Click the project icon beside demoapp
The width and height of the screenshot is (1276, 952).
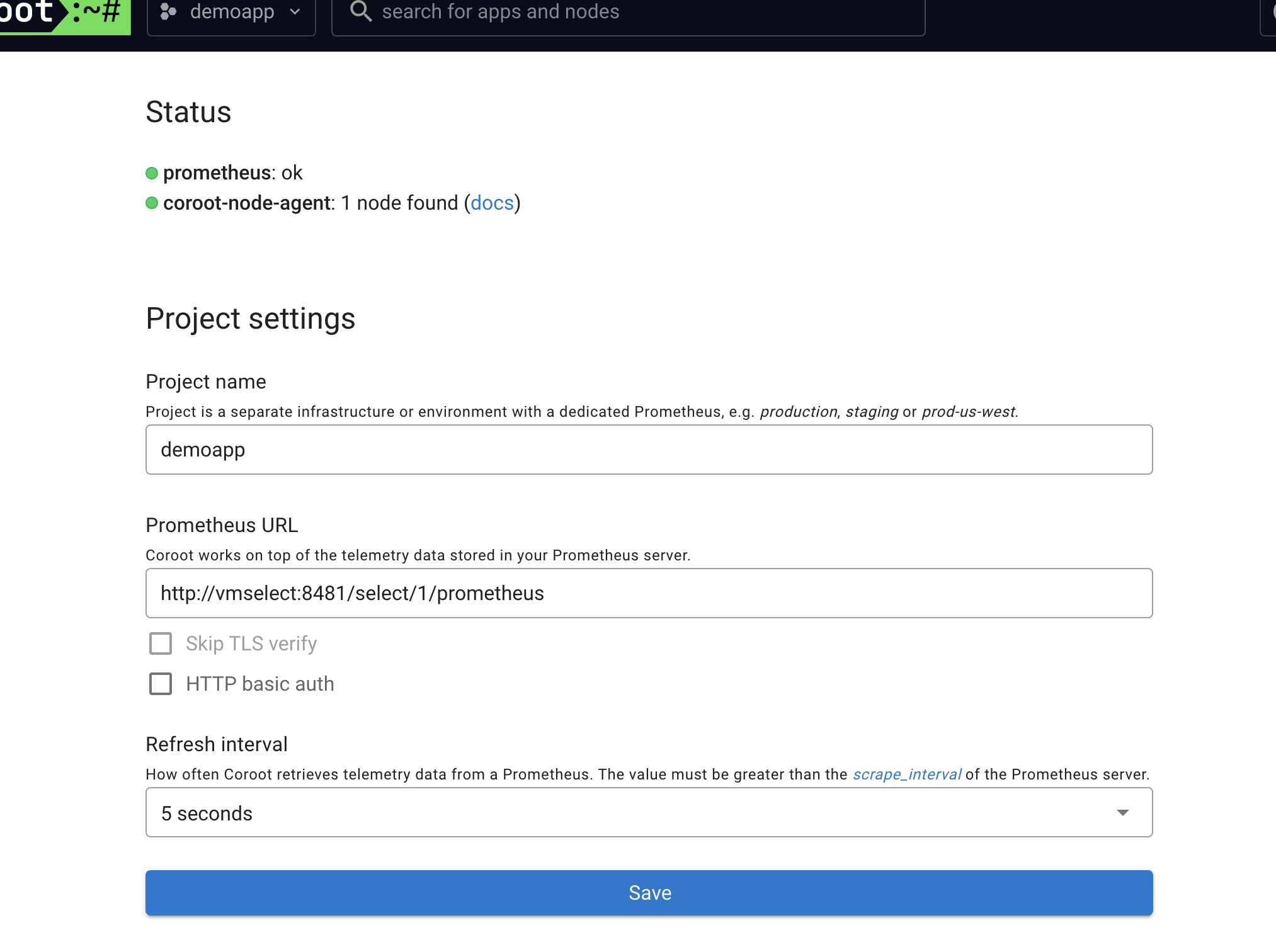(x=168, y=12)
